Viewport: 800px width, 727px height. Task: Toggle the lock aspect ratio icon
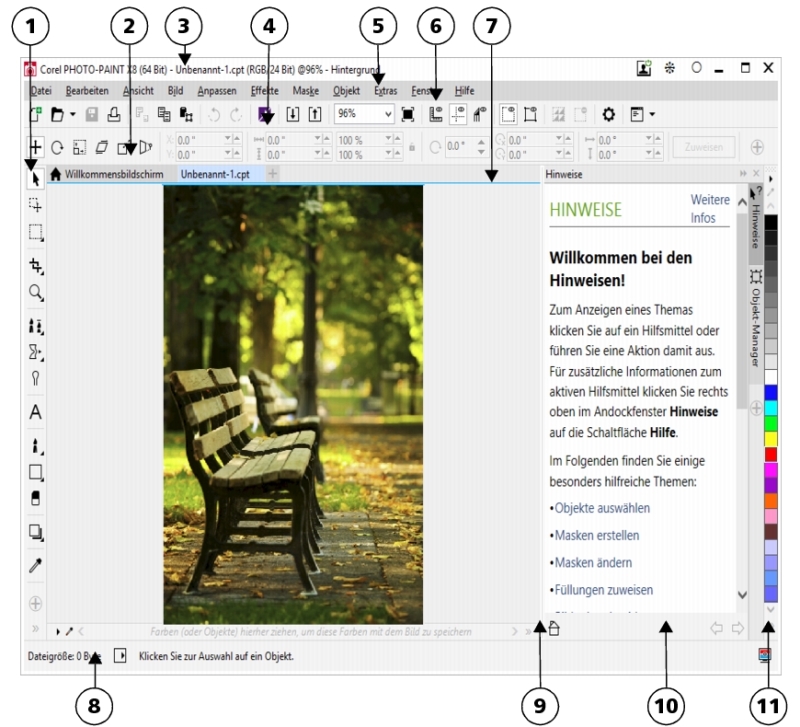click(412, 147)
